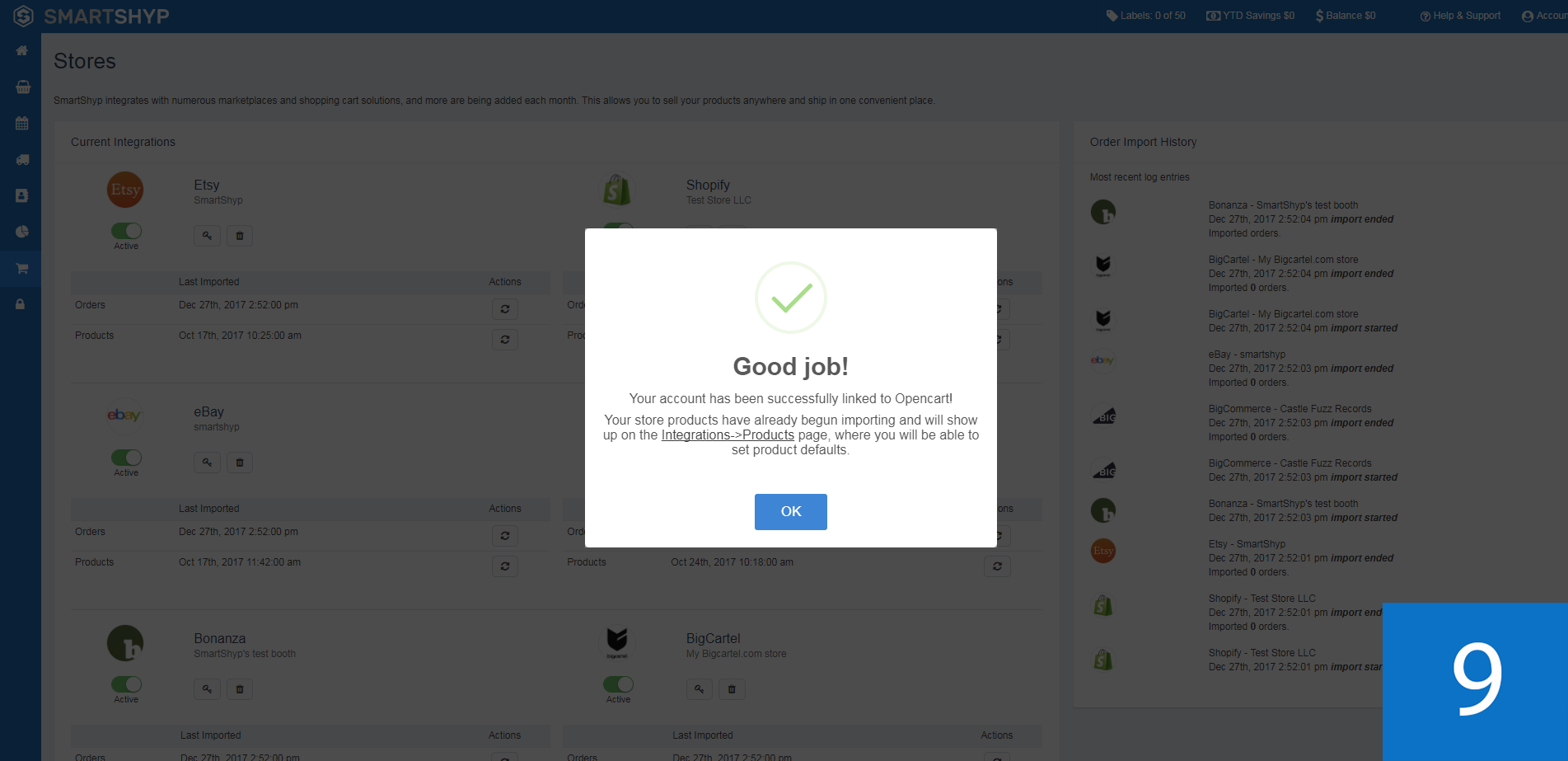Select 'Test Store LLC' under Shopify

click(718, 200)
